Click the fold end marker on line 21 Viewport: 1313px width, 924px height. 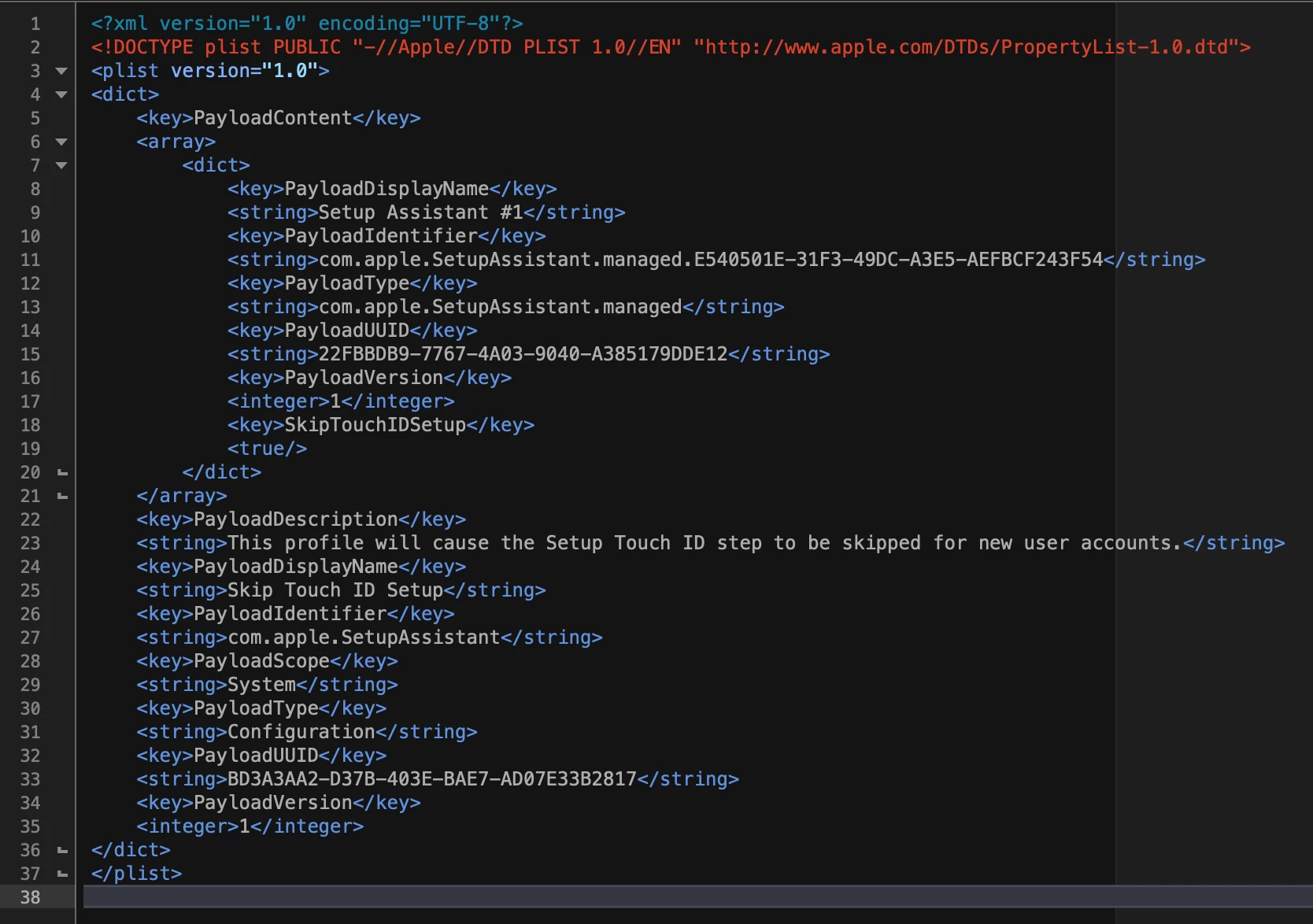(x=63, y=497)
